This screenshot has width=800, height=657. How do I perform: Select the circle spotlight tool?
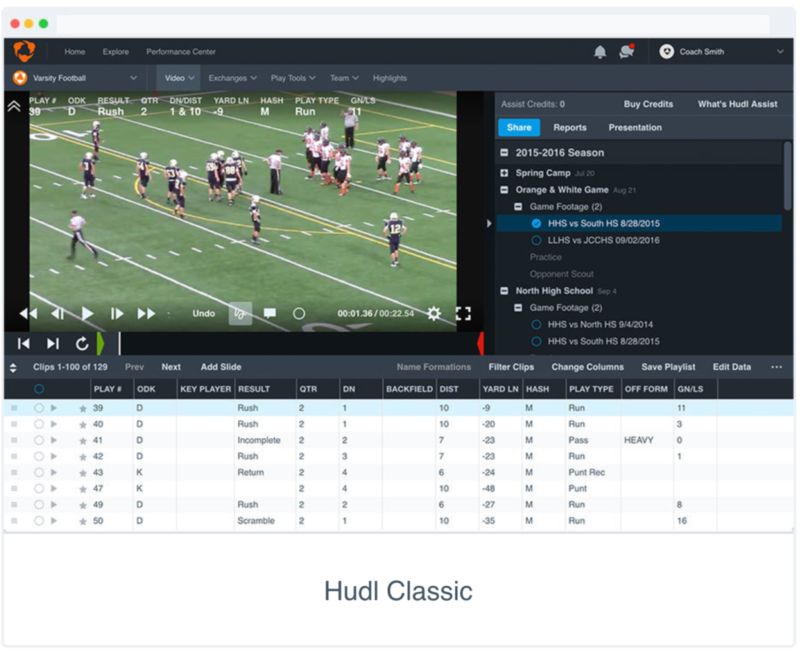[x=299, y=313]
